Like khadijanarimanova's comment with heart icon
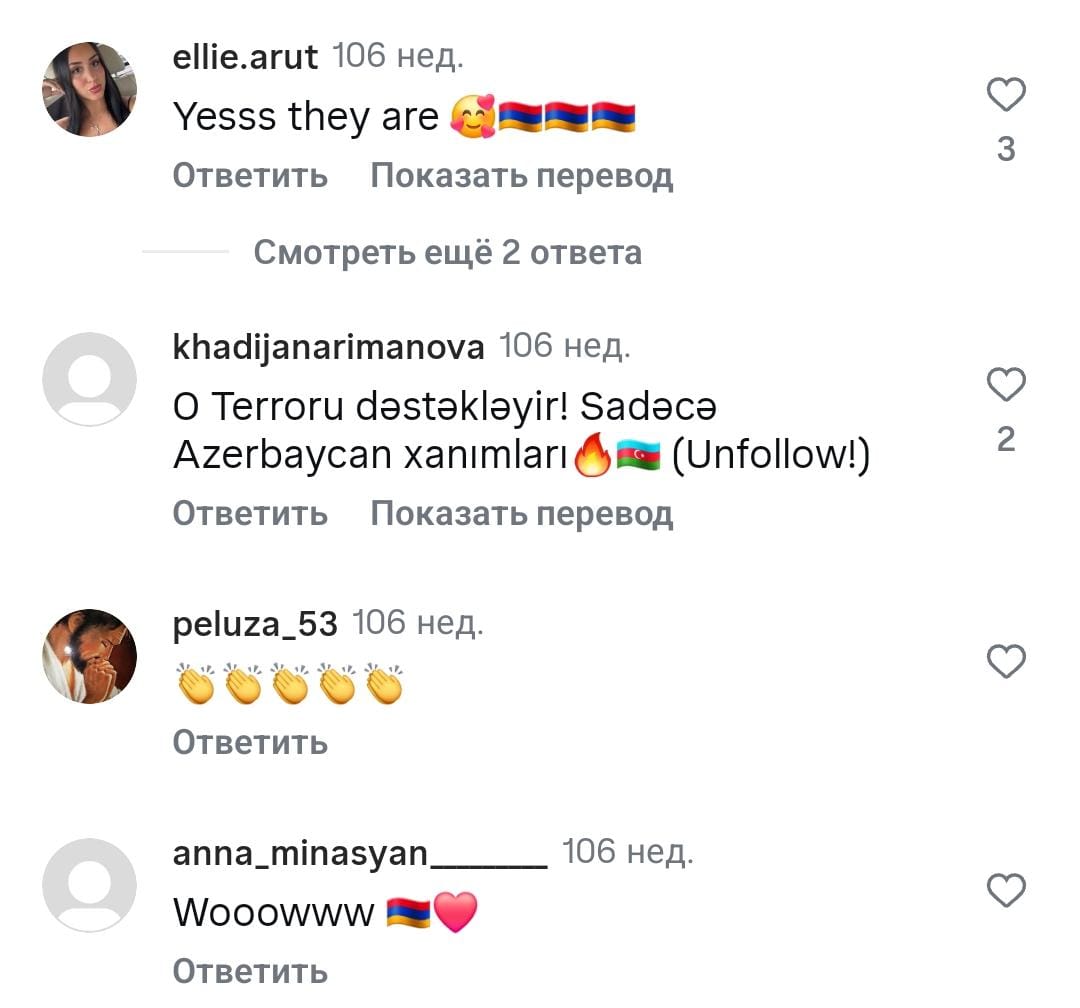Screen dimensions: 1080x1008 [x=1006, y=384]
